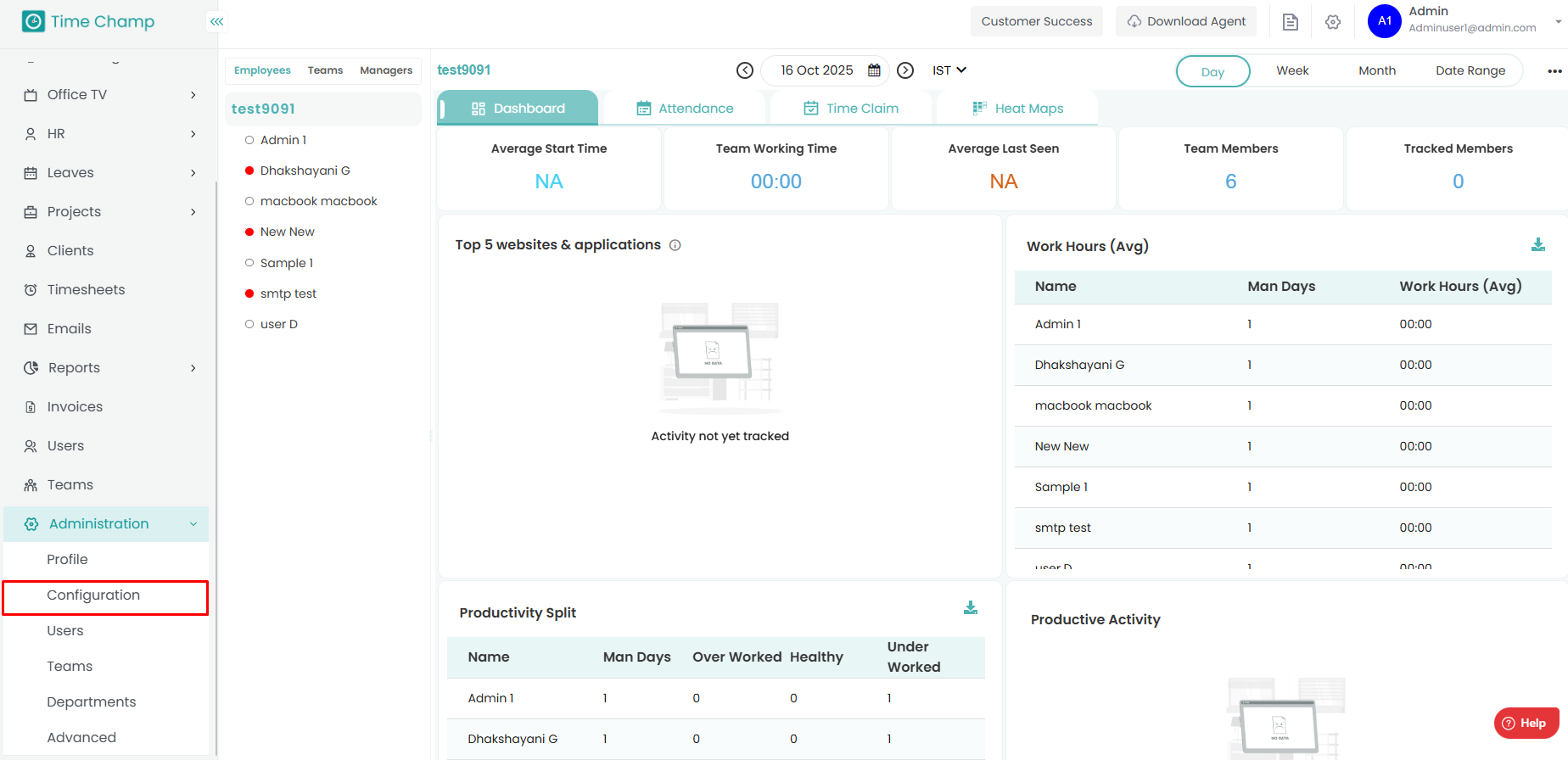Screen dimensions: 1568x760
Task: Open the Help chat button
Action: (x=1526, y=723)
